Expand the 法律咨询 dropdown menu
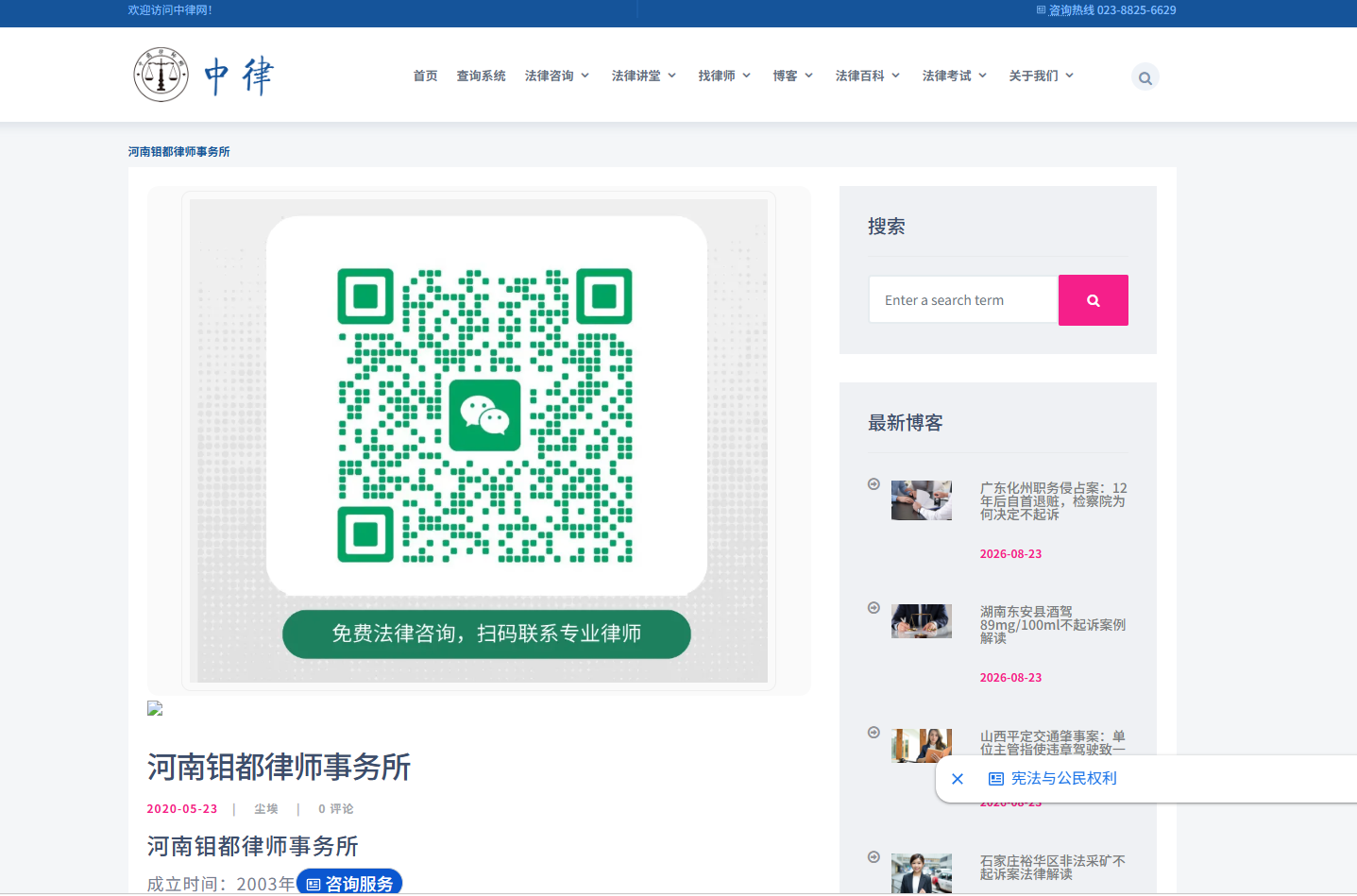Image resolution: width=1357 pixels, height=896 pixels. coord(557,76)
